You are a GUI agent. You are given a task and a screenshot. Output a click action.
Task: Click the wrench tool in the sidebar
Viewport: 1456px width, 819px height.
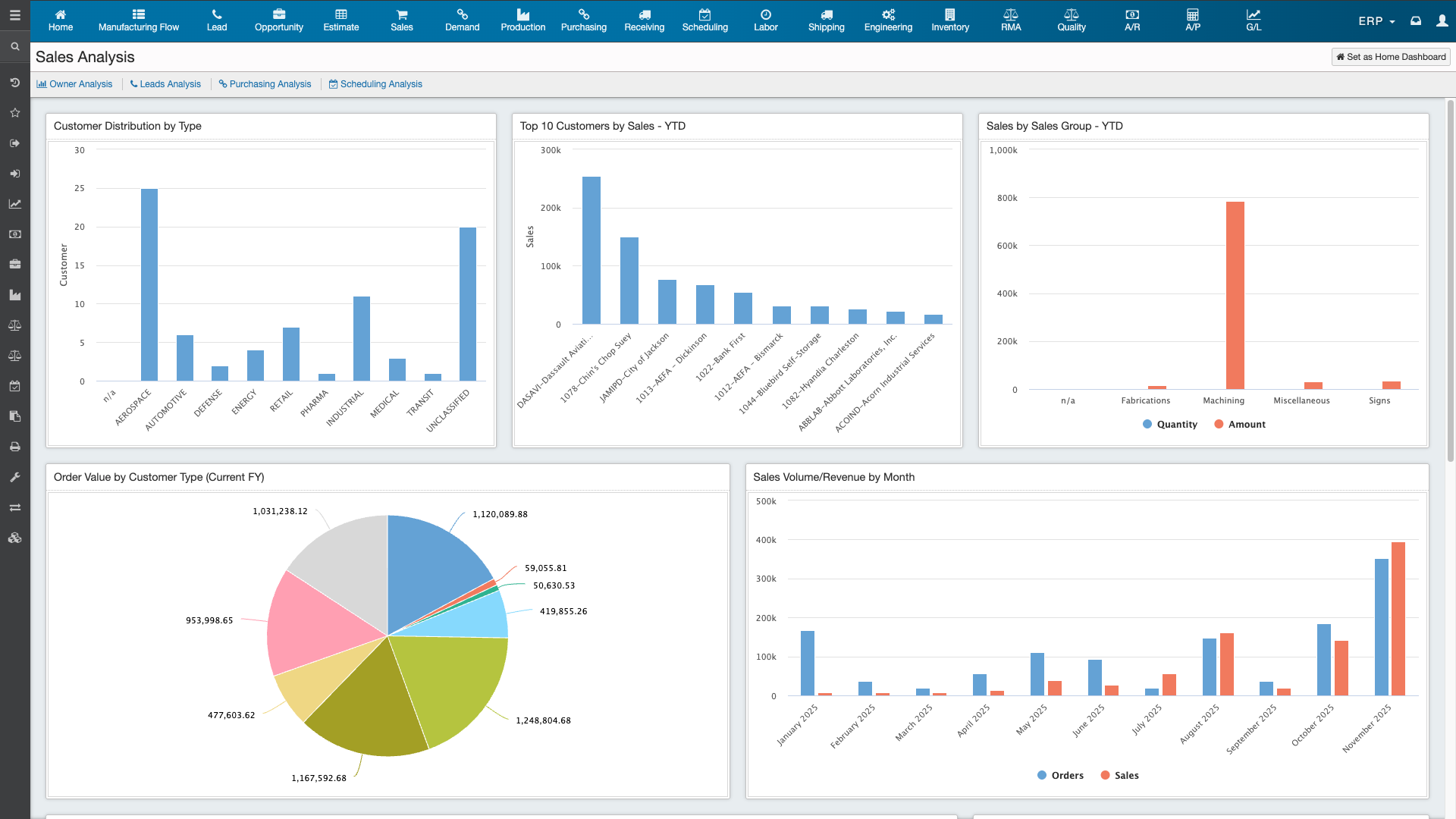point(14,477)
